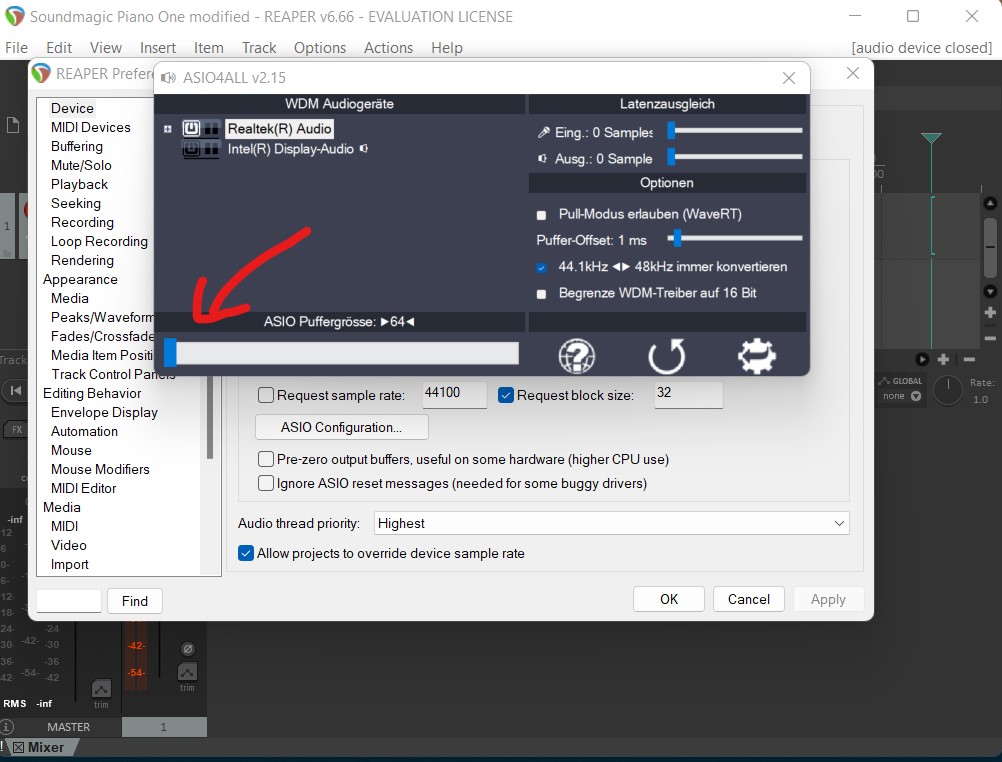Toggle Realtek(R) Audio device power button
This screenshot has width=1002, height=762.
[x=191, y=128]
